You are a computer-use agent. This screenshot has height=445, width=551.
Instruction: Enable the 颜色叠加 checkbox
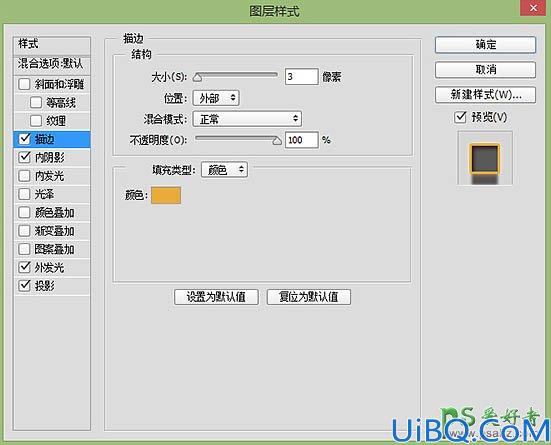[24, 212]
